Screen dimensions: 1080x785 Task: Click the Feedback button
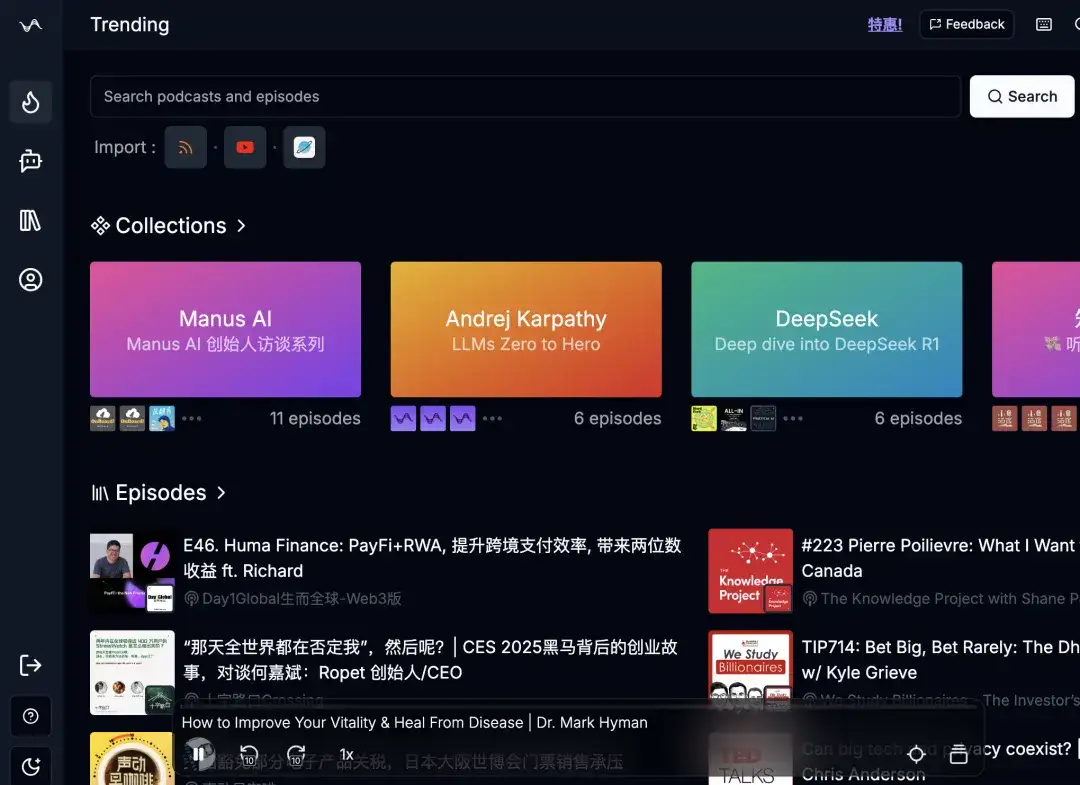(x=966, y=25)
